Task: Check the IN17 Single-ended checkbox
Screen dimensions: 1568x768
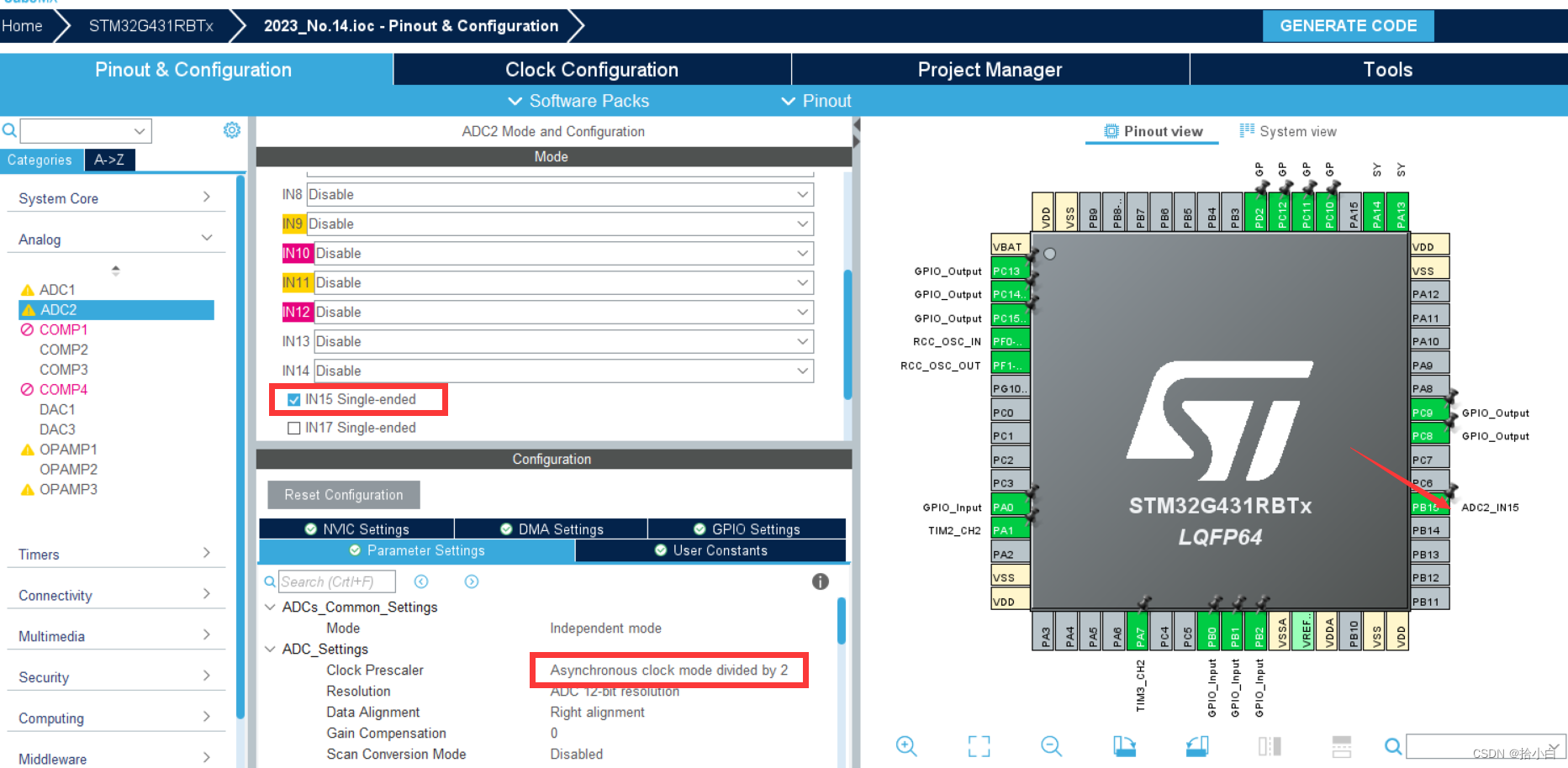Action: coord(293,428)
